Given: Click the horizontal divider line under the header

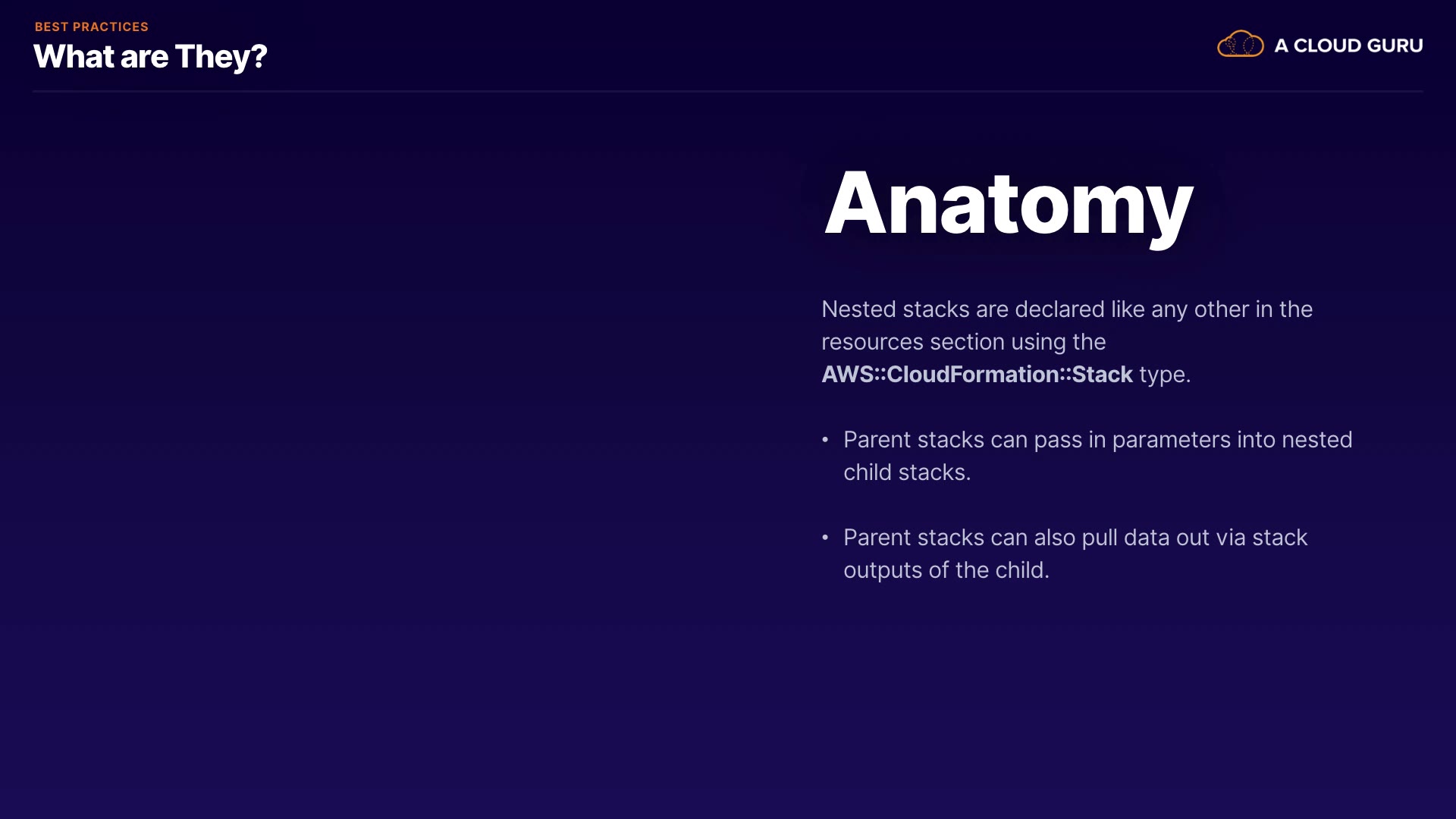Looking at the screenshot, I should 728,91.
